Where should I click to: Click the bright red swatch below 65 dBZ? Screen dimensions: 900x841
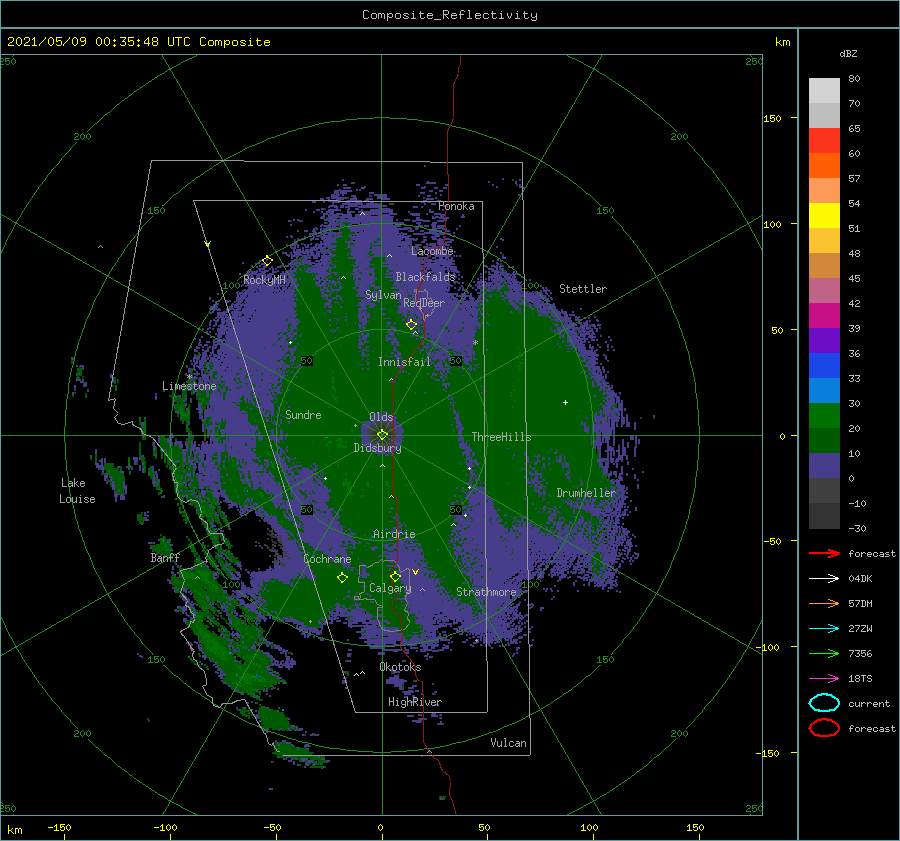[824, 141]
